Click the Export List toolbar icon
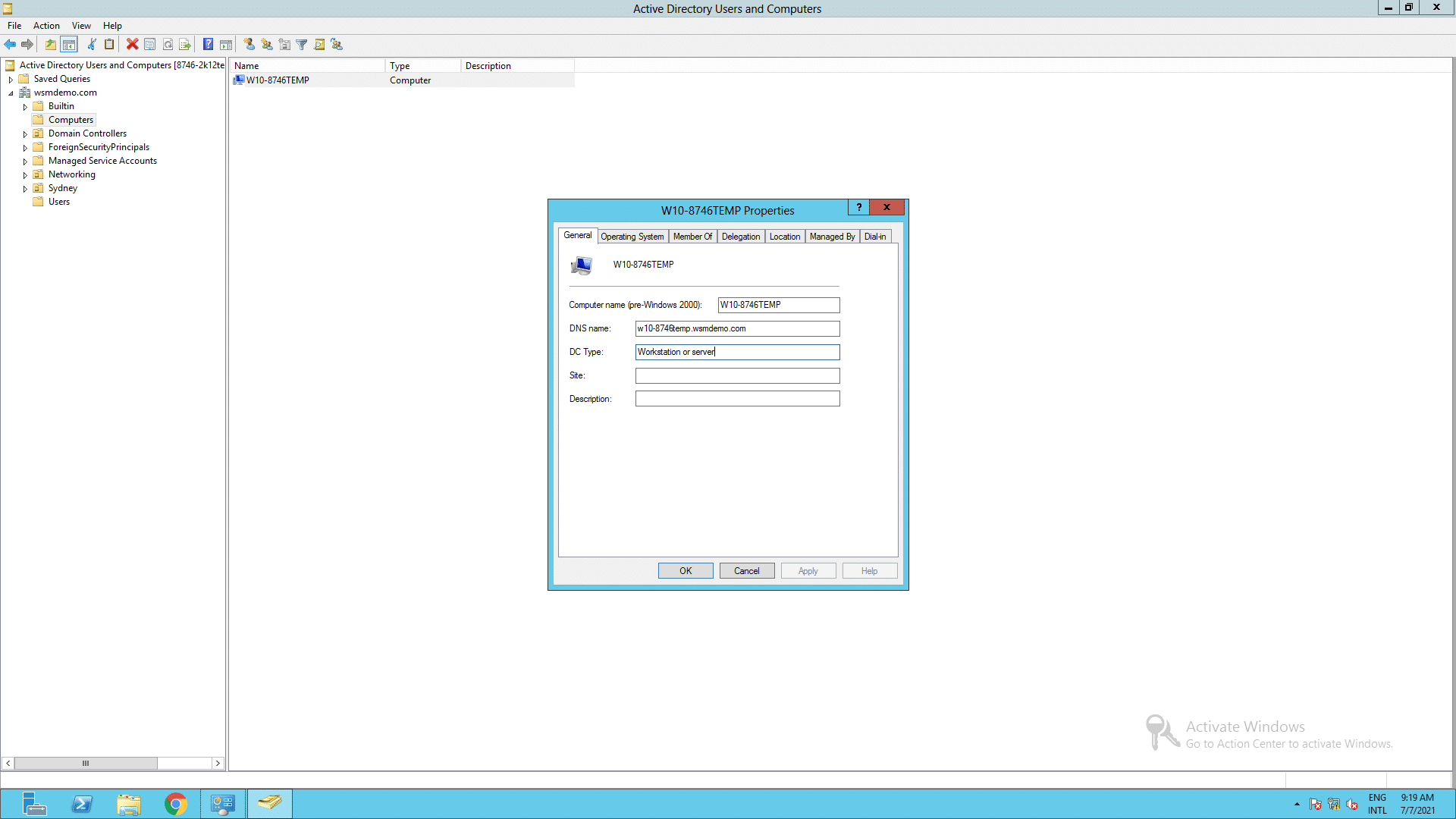This screenshot has width=1456, height=819. coord(185,45)
